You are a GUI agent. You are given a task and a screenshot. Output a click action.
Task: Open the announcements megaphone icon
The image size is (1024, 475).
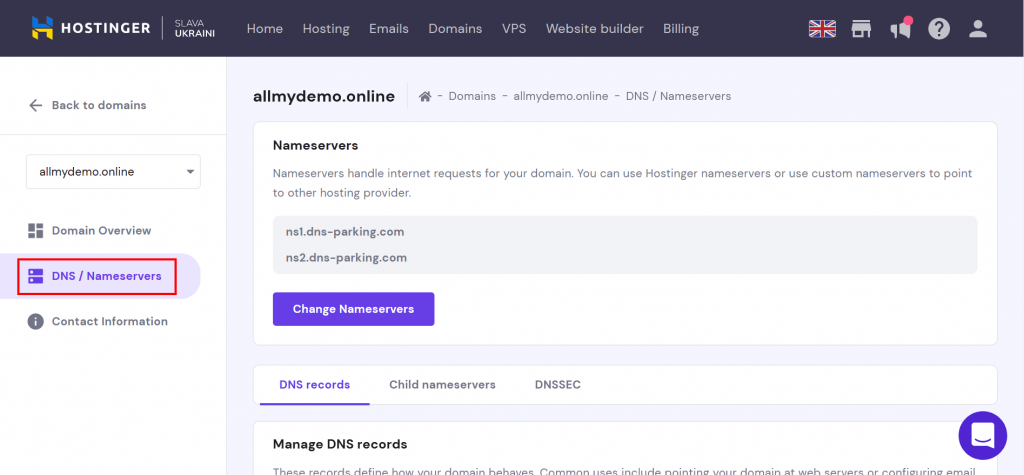[x=901, y=28]
